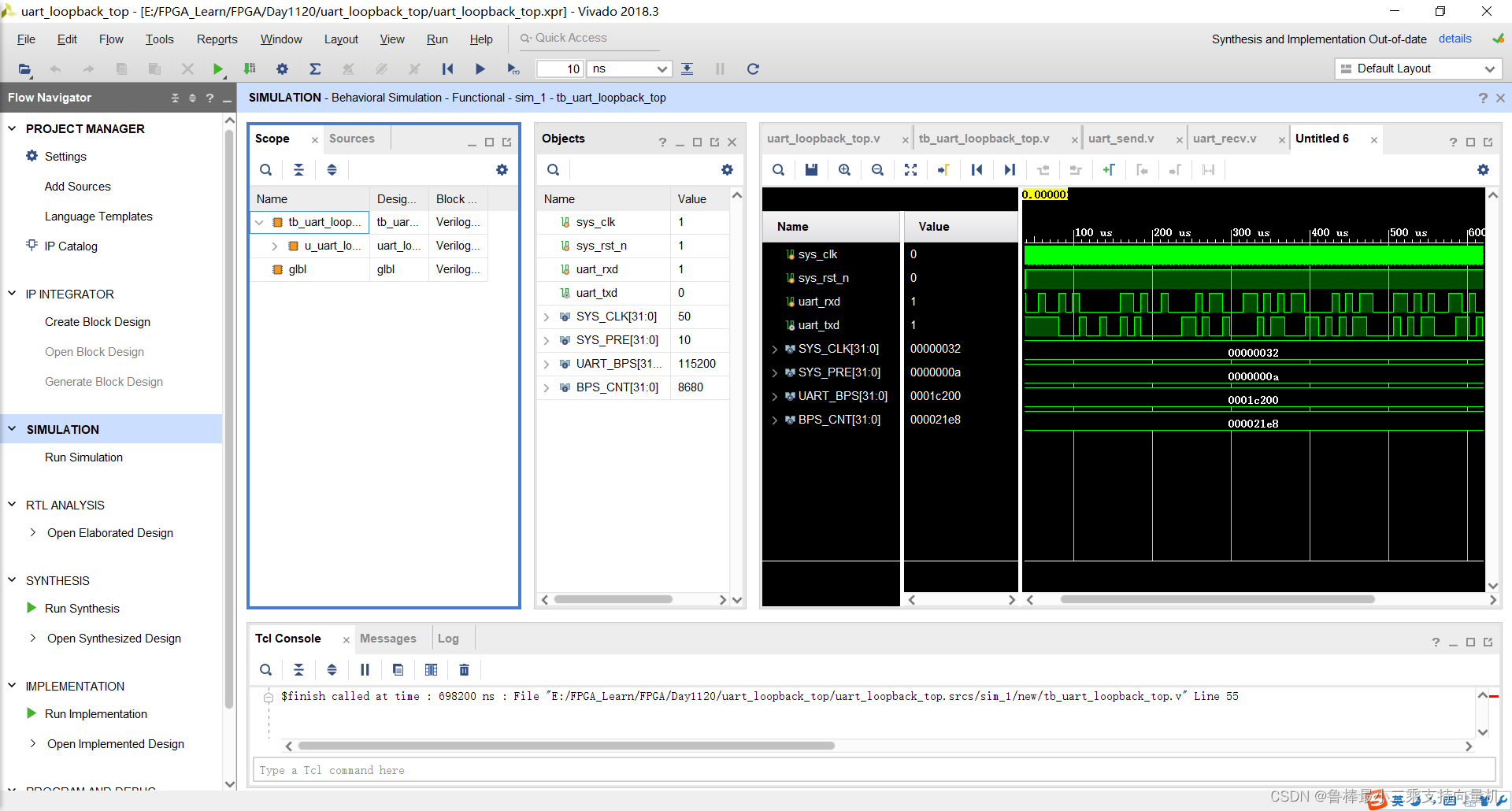Open the Tools menu
This screenshot has width=1512, height=811.
coord(159,39)
